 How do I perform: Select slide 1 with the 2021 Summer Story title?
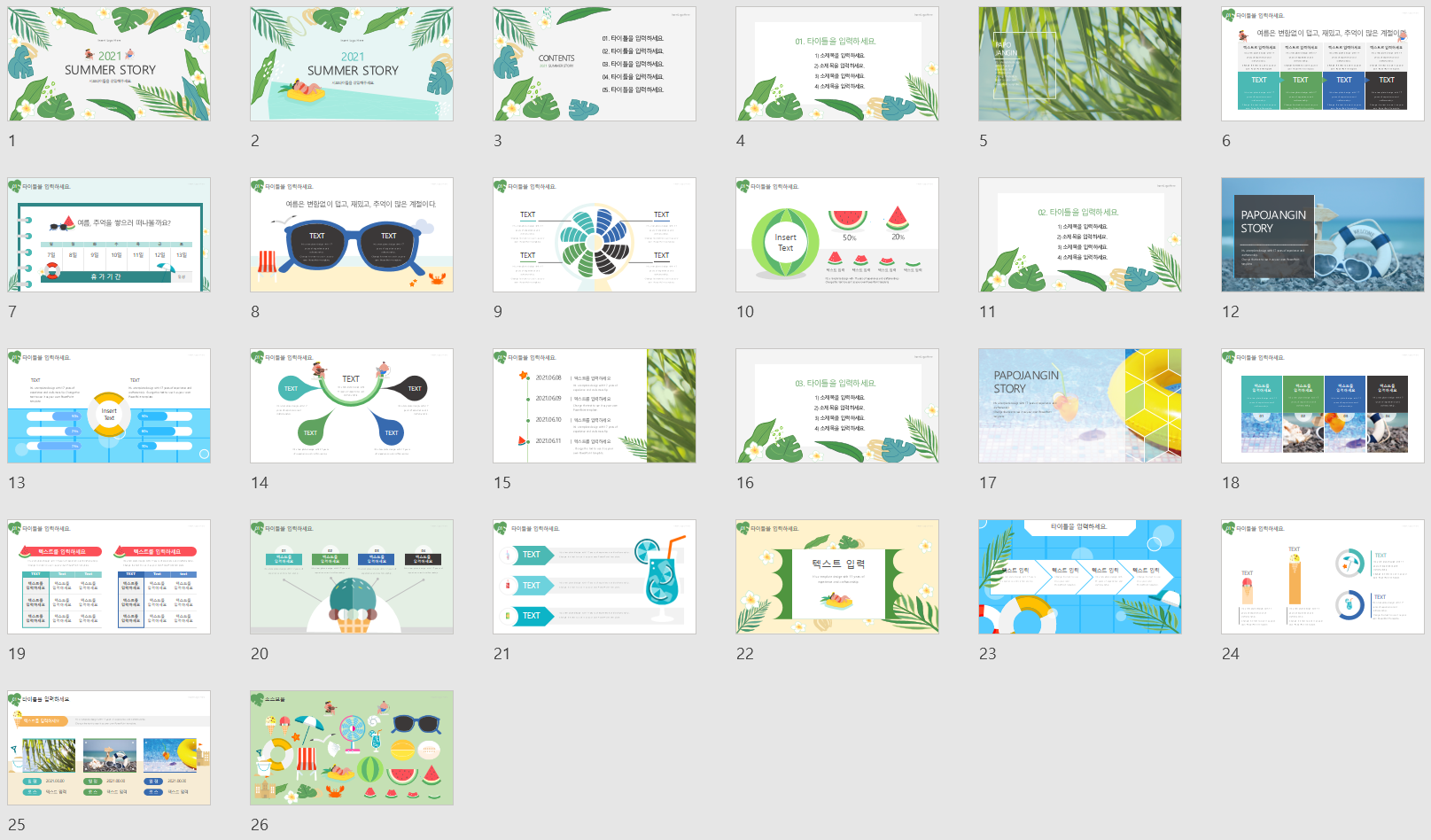(109, 64)
